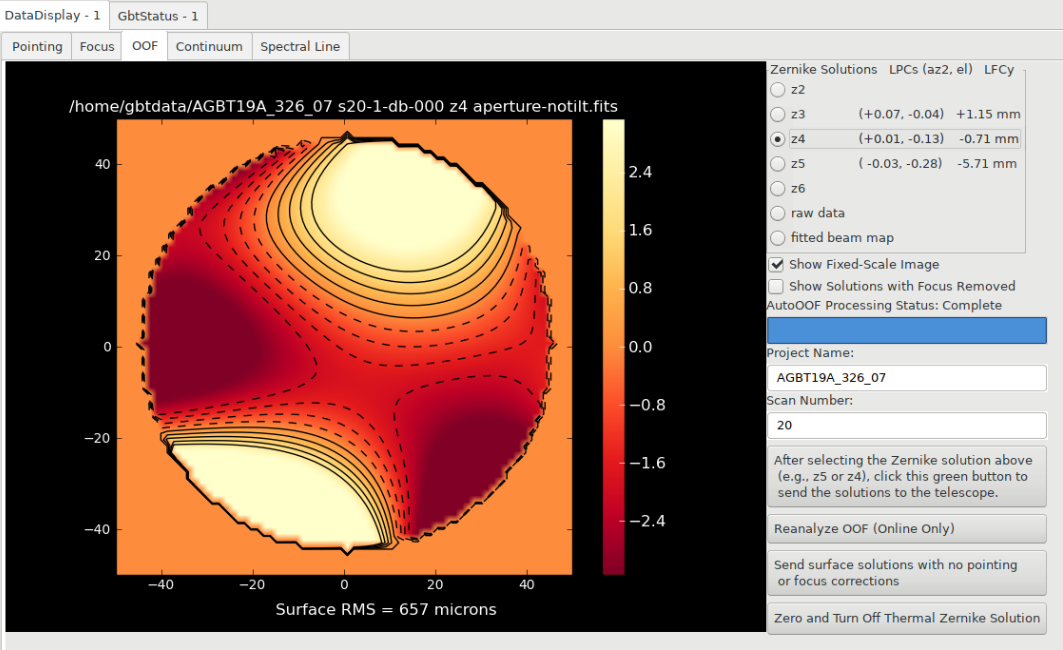
Task: Select the z6 Zernike solution radio button
Action: [x=778, y=188]
